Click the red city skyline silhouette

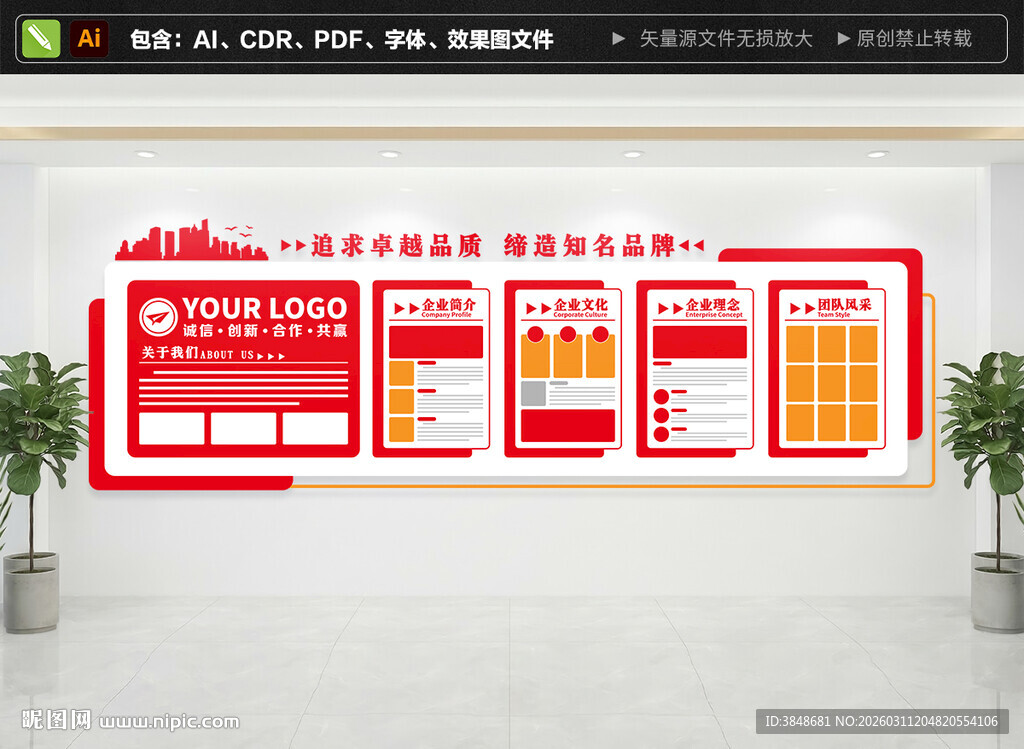[191, 240]
